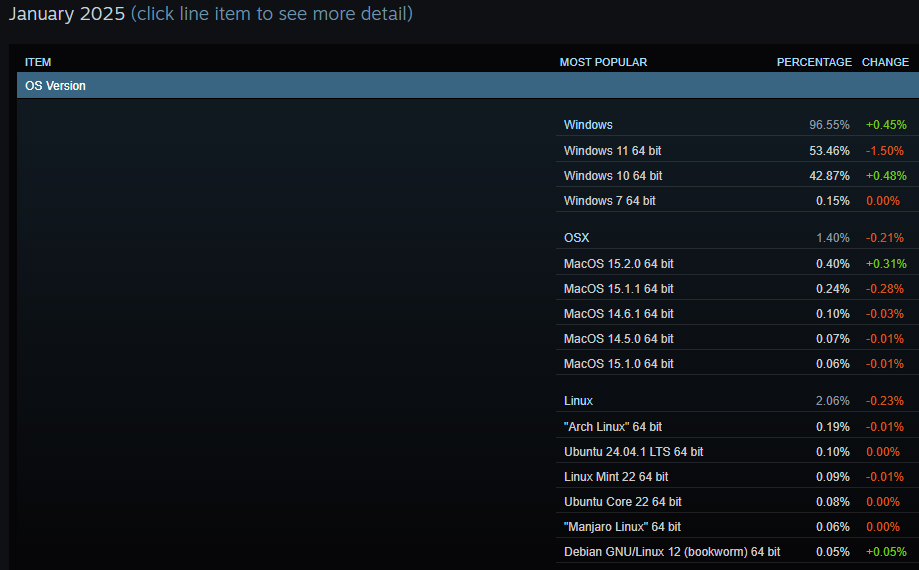Select the Windows 11 64 bit line item
Screen dimensions: 919x570
737,151
